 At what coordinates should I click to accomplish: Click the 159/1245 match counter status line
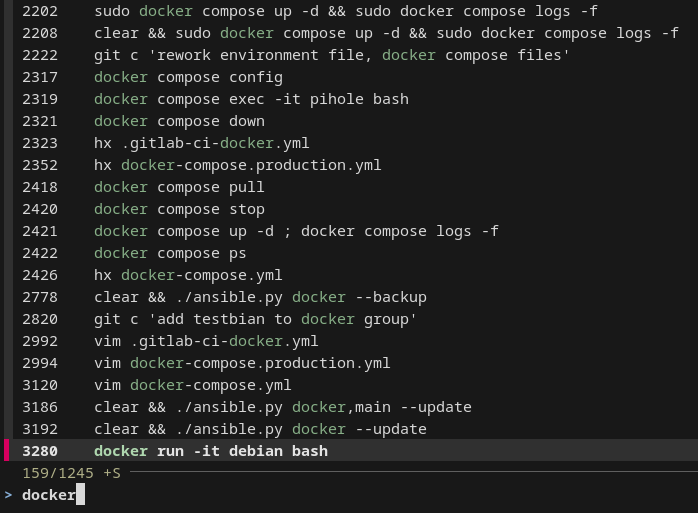click(70, 473)
